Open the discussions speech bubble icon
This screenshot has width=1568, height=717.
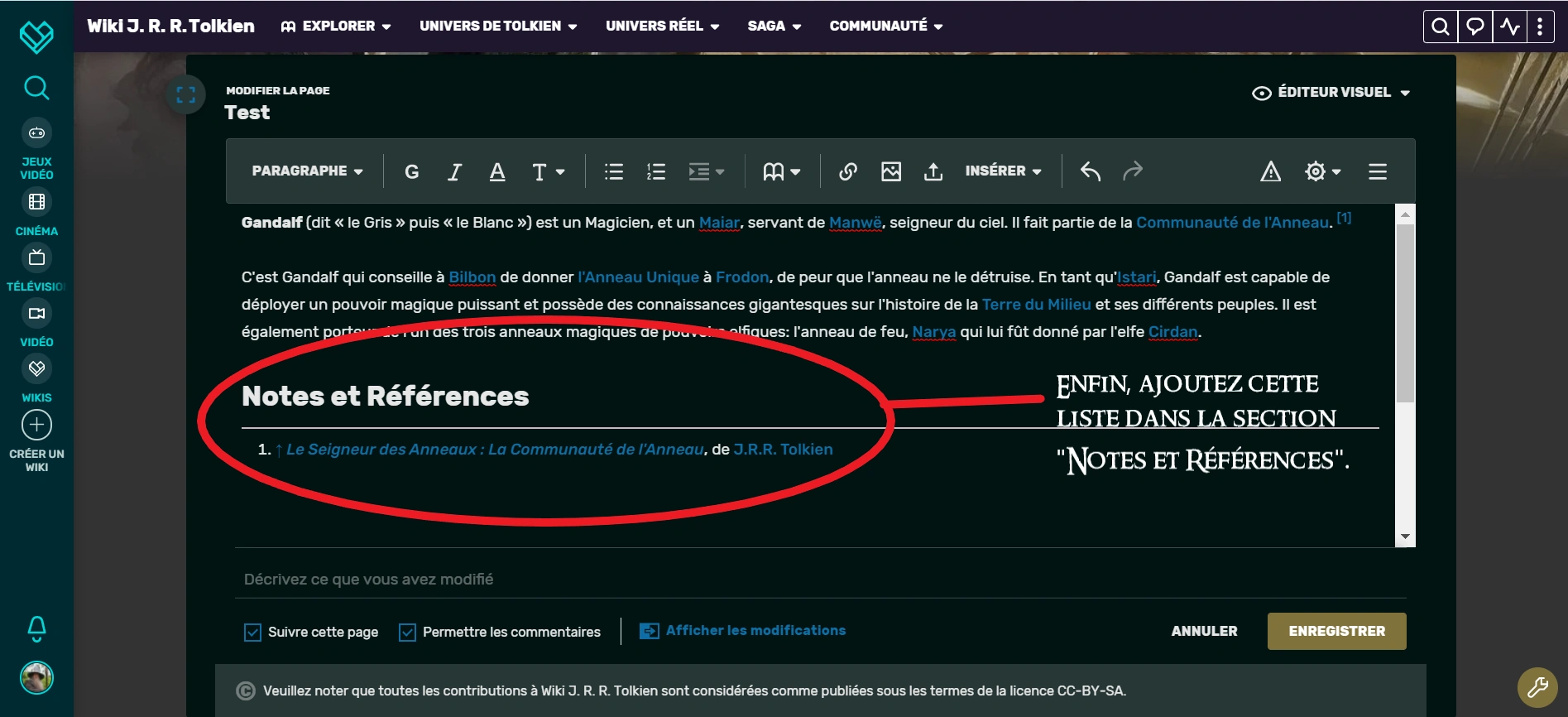tap(1474, 26)
